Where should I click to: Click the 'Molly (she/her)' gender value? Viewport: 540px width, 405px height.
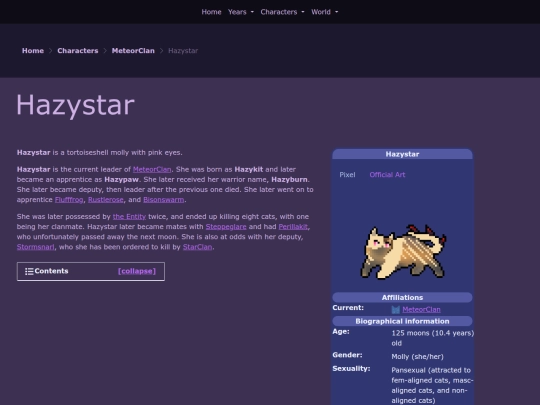click(417, 357)
